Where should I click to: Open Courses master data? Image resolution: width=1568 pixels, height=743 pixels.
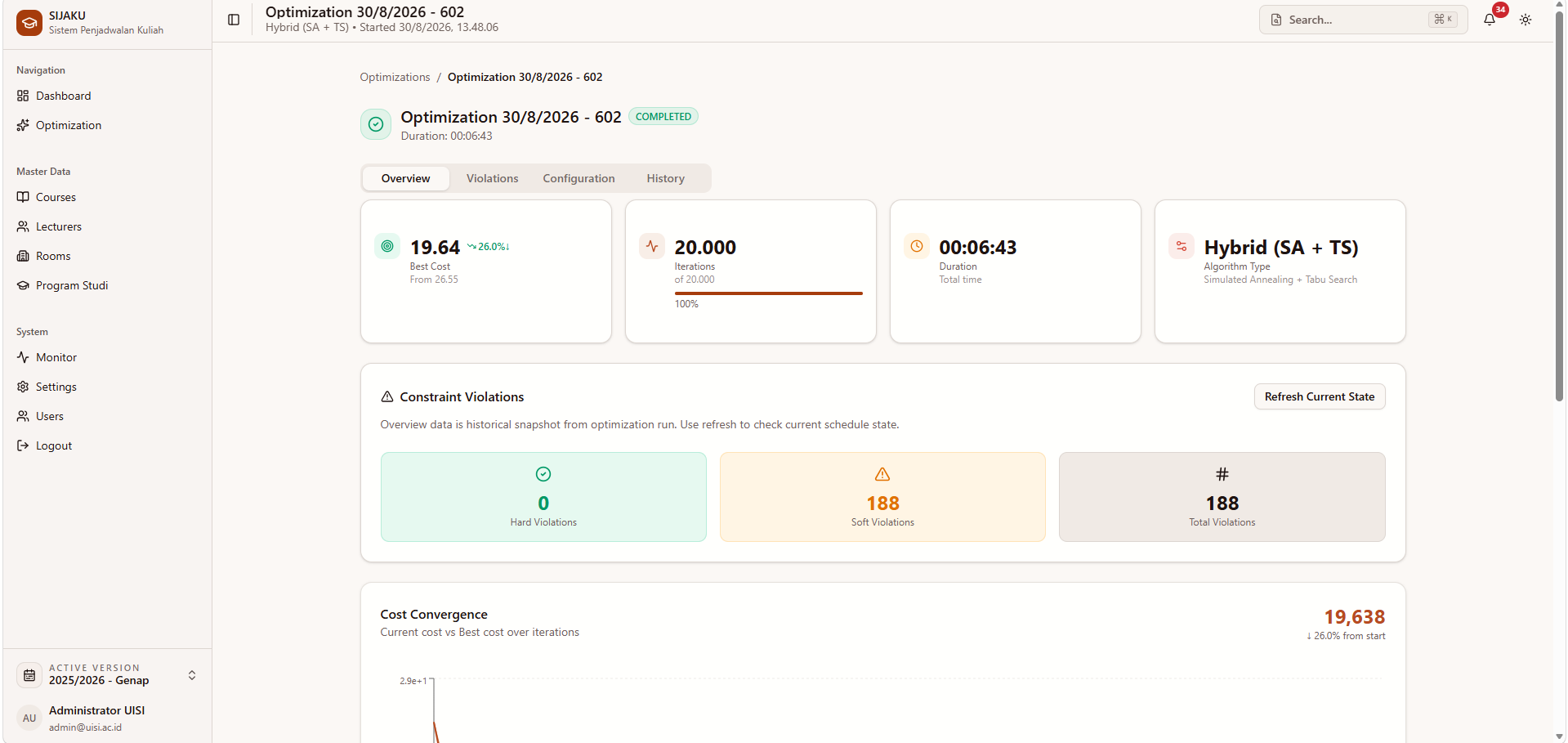(x=107, y=197)
